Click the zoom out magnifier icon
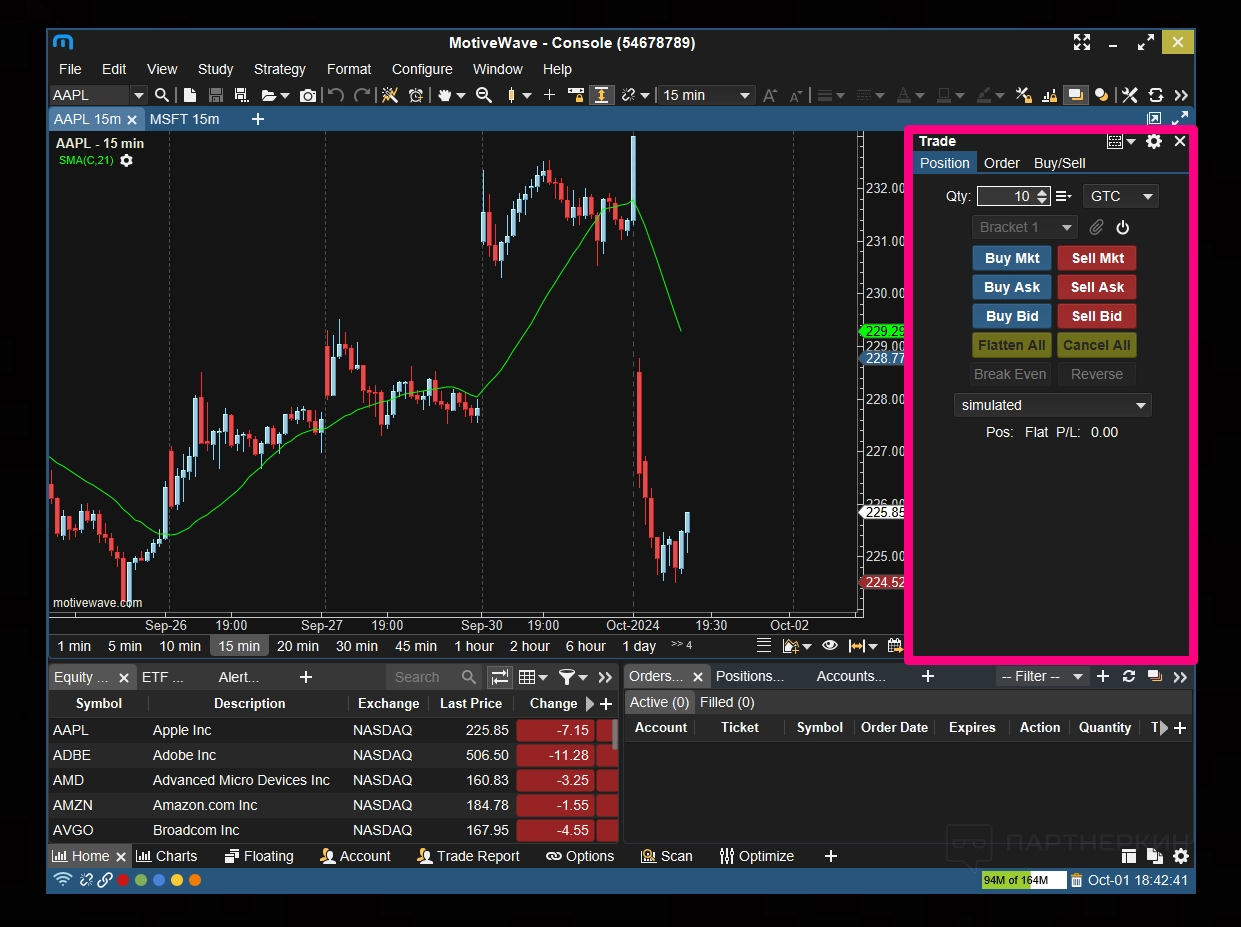The width and height of the screenshot is (1241, 927). (x=484, y=95)
